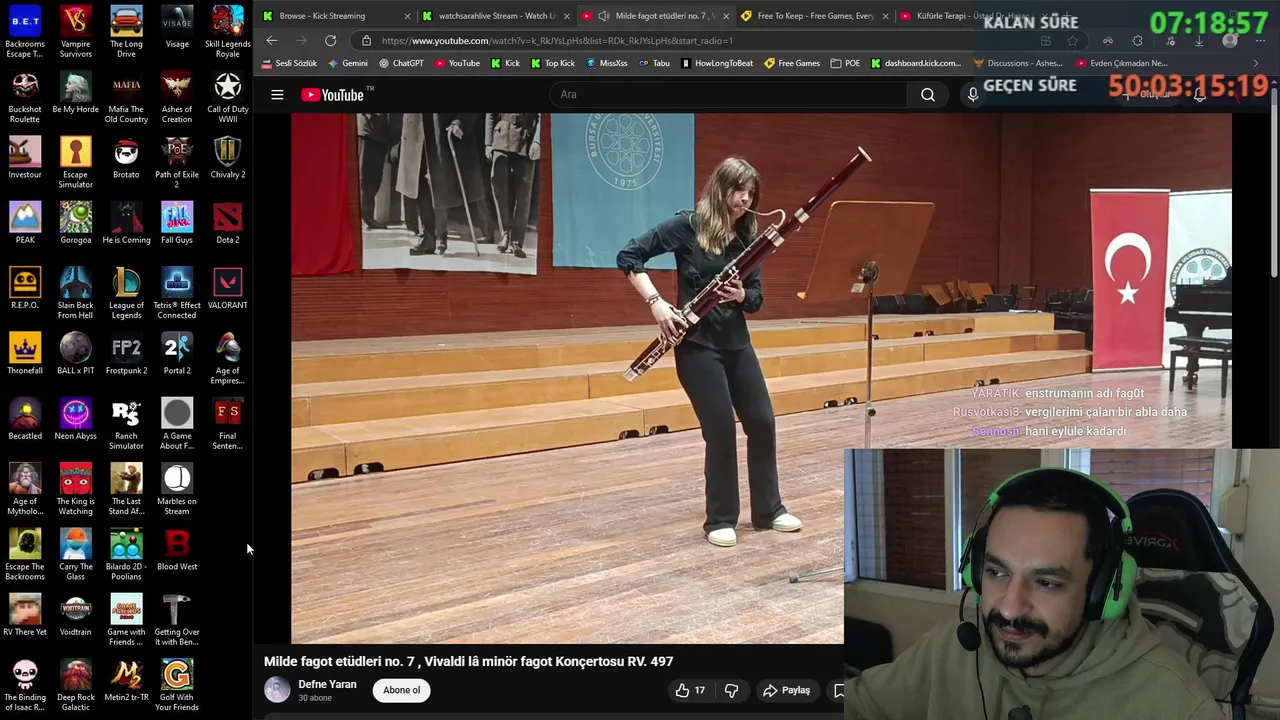
Task: Switch to 'Free To Keep' tab
Action: 815,16
